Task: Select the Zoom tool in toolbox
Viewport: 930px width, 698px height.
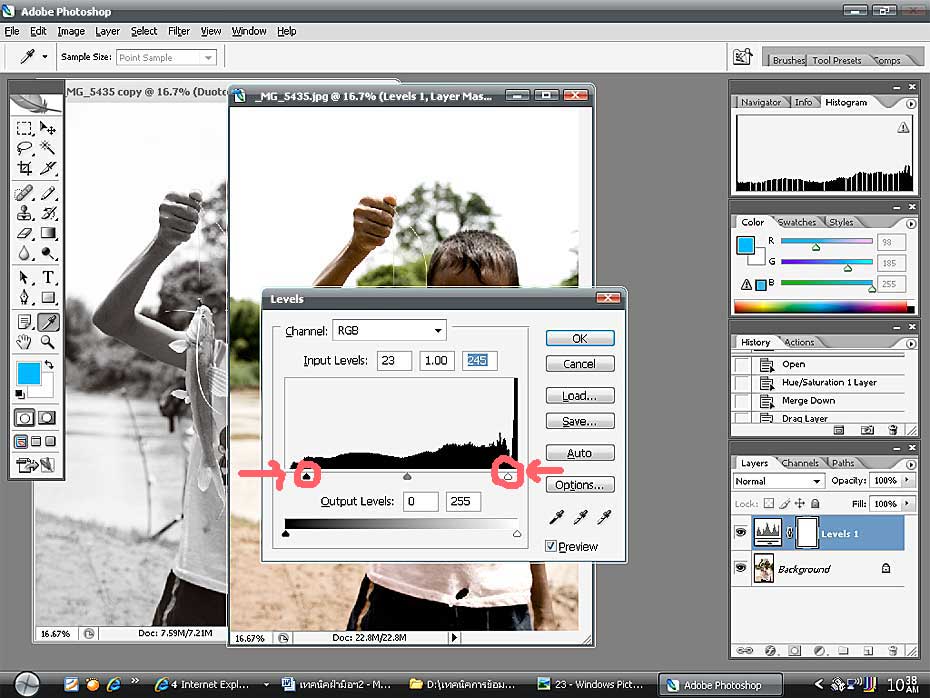Action: point(47,342)
